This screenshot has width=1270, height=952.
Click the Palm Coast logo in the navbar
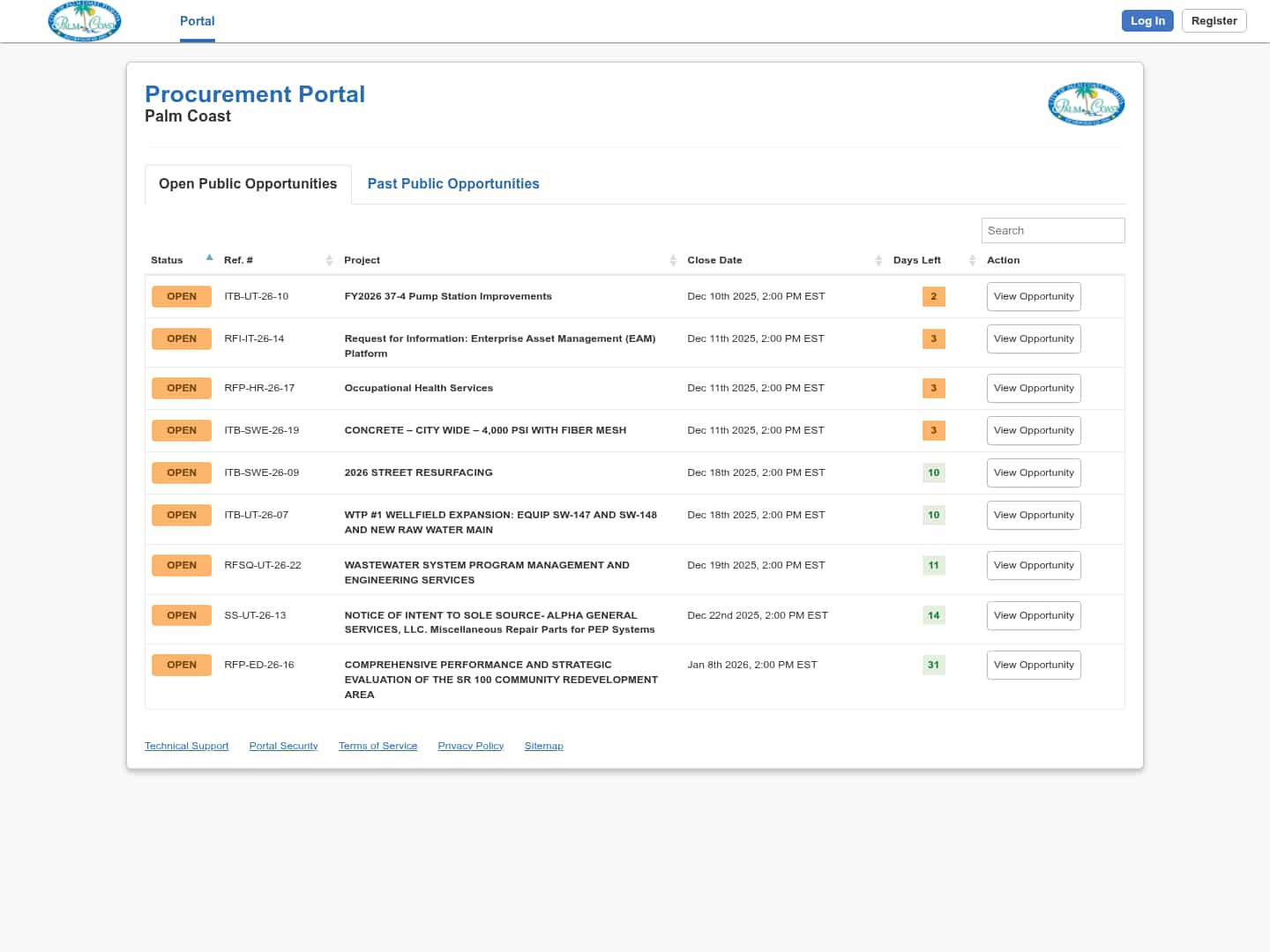click(85, 21)
